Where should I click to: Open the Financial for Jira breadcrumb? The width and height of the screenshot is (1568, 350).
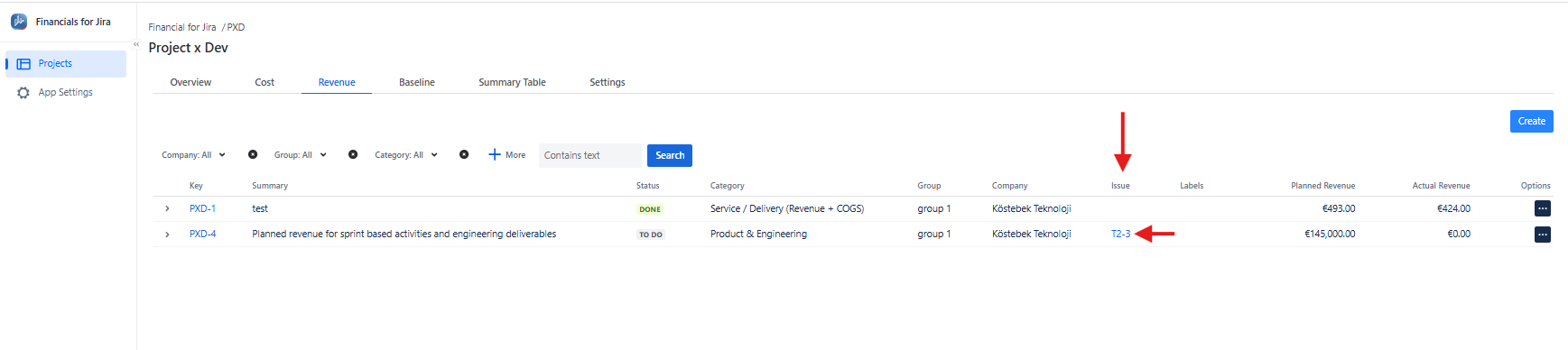[x=182, y=27]
